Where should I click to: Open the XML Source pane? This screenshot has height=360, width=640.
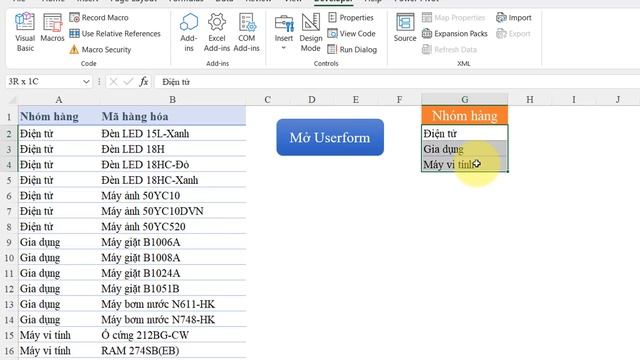[405, 28]
